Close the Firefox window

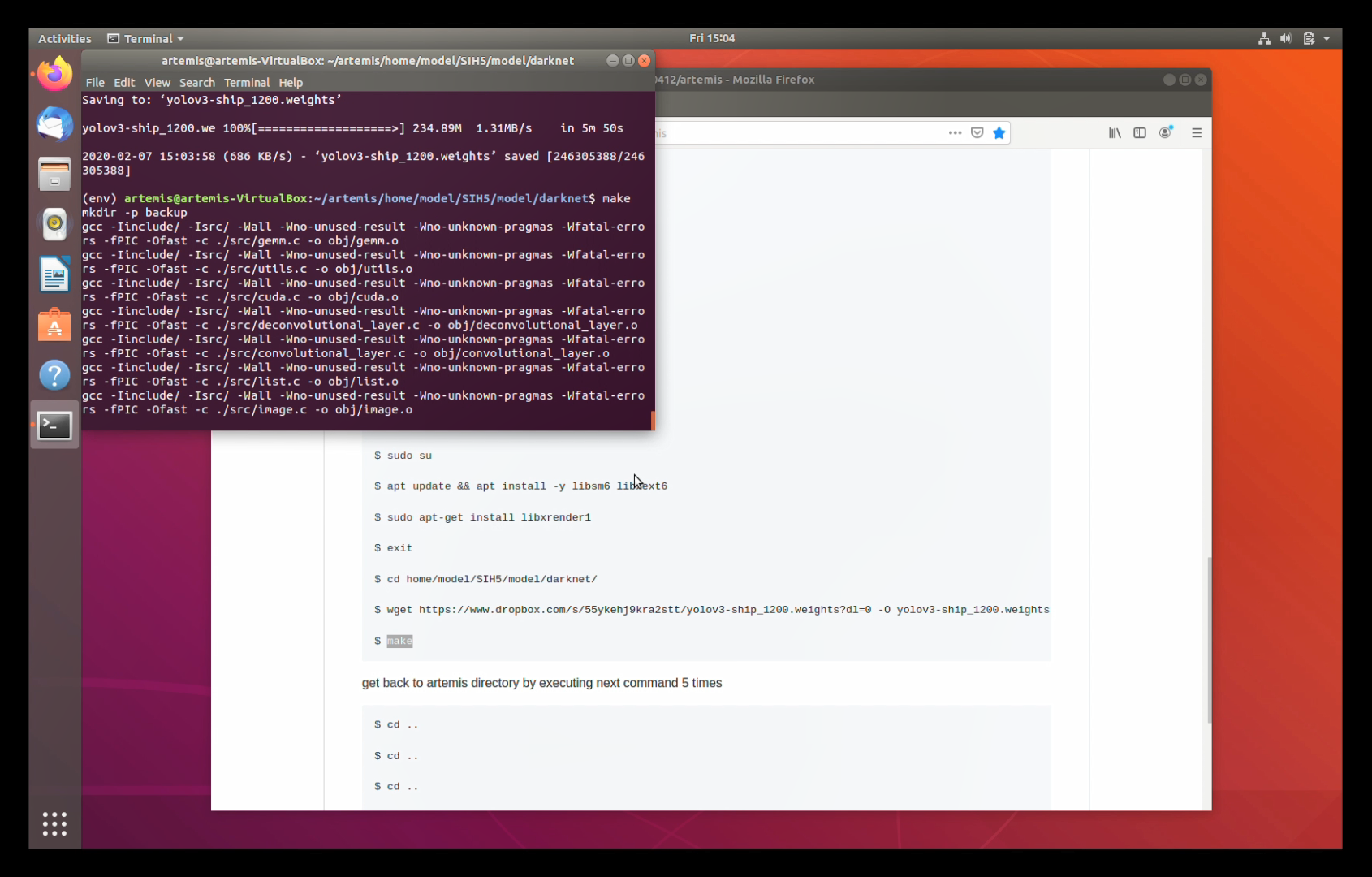pos(1201,80)
